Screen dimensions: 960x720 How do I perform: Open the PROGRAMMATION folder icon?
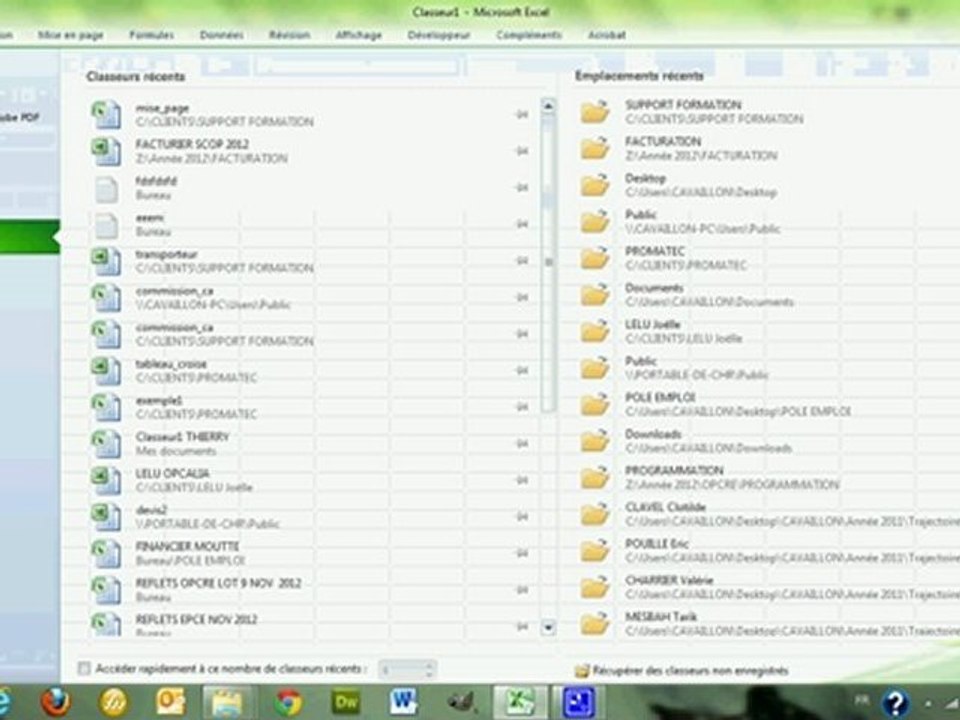point(595,477)
